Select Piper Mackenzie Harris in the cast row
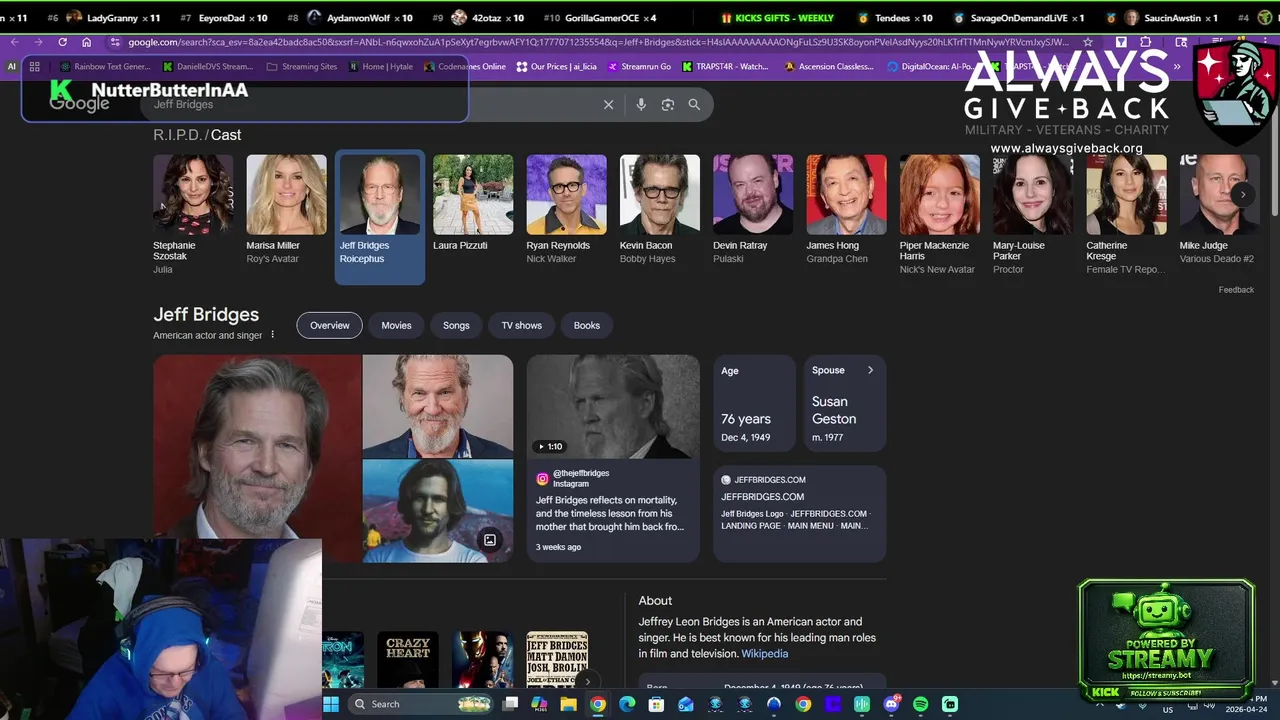Image resolution: width=1280 pixels, height=720 pixels. pos(939,215)
